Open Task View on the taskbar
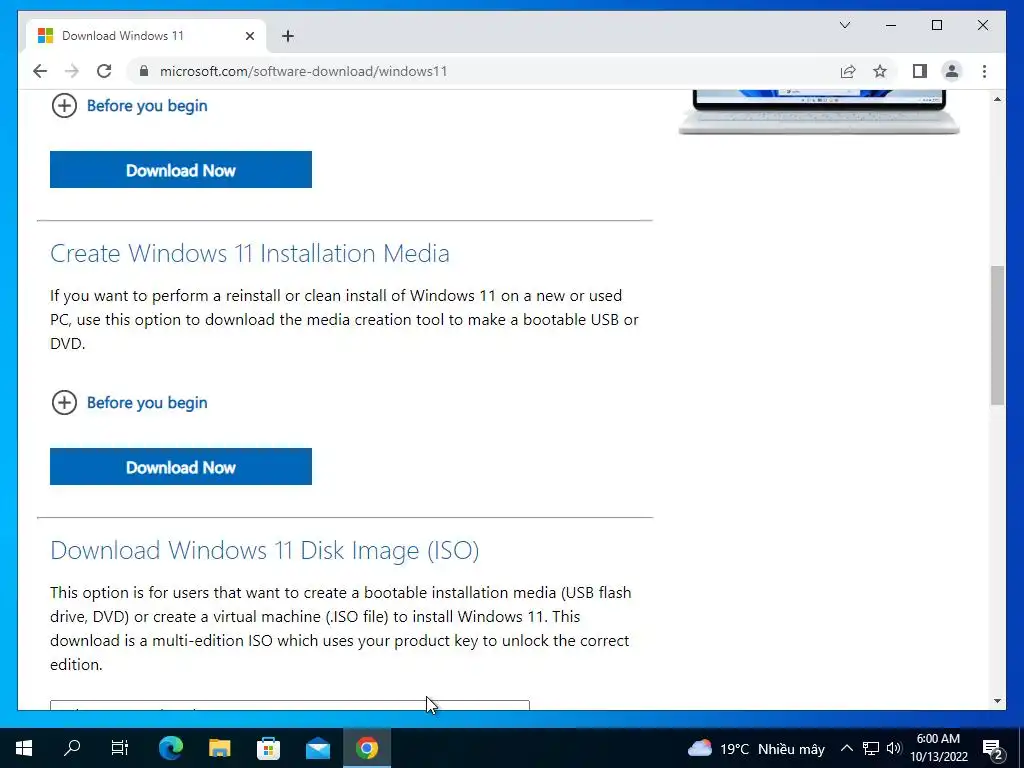 [120, 748]
